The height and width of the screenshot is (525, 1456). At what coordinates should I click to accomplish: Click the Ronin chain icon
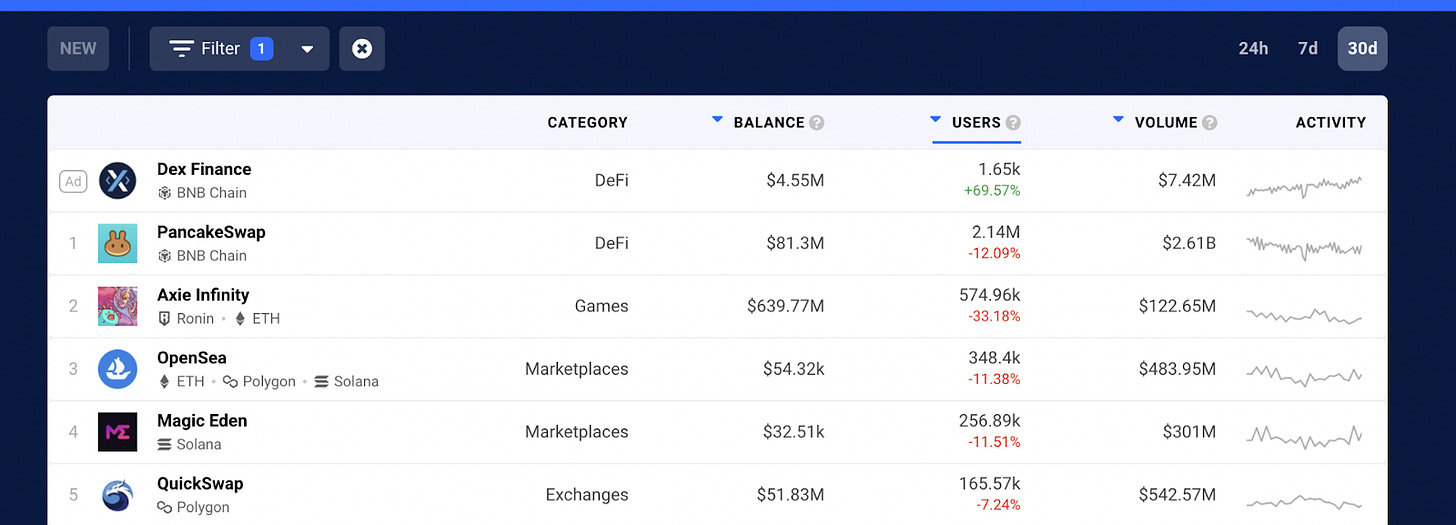click(165, 318)
